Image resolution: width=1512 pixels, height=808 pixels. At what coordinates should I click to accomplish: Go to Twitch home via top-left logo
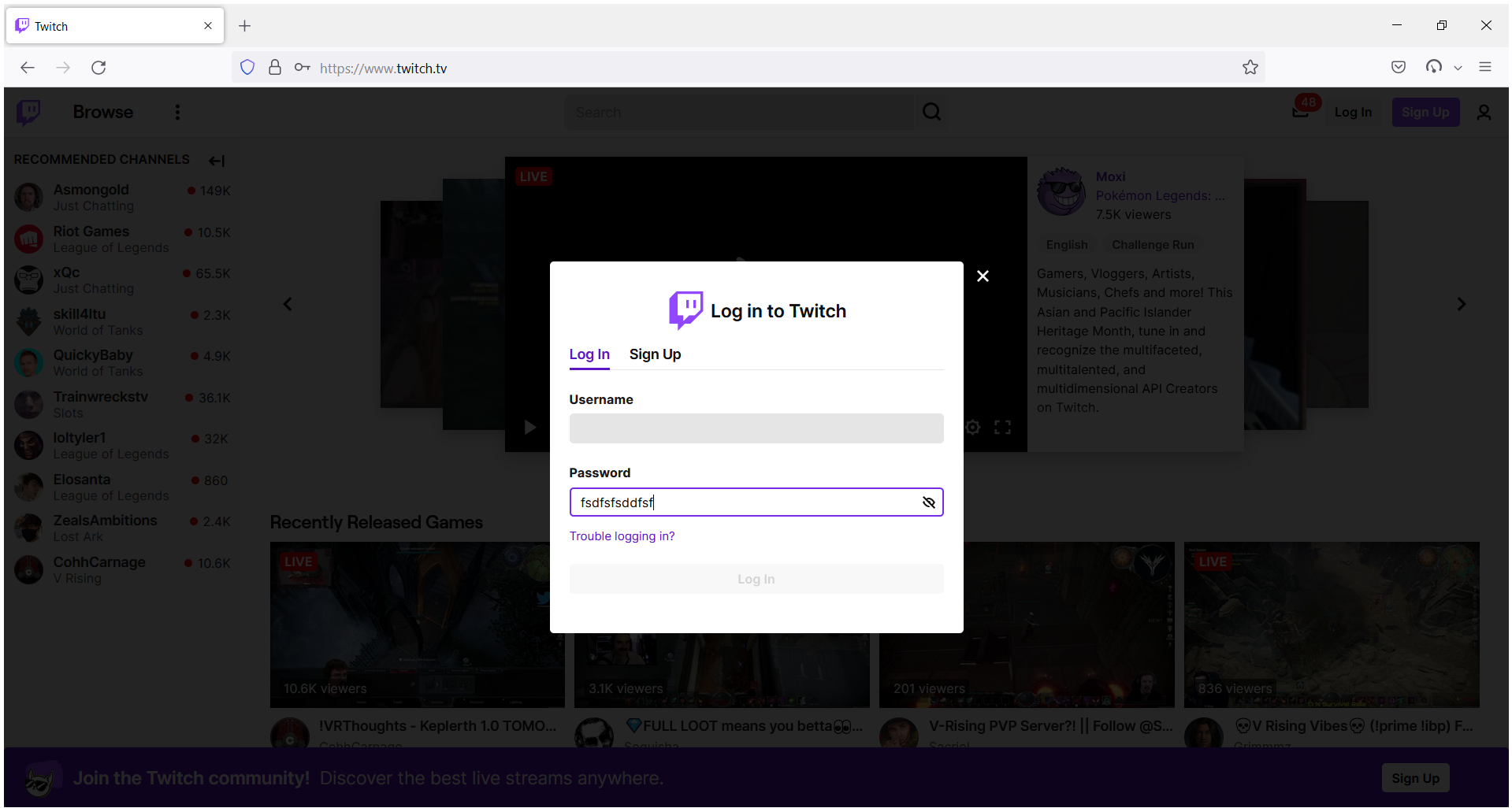coord(29,112)
